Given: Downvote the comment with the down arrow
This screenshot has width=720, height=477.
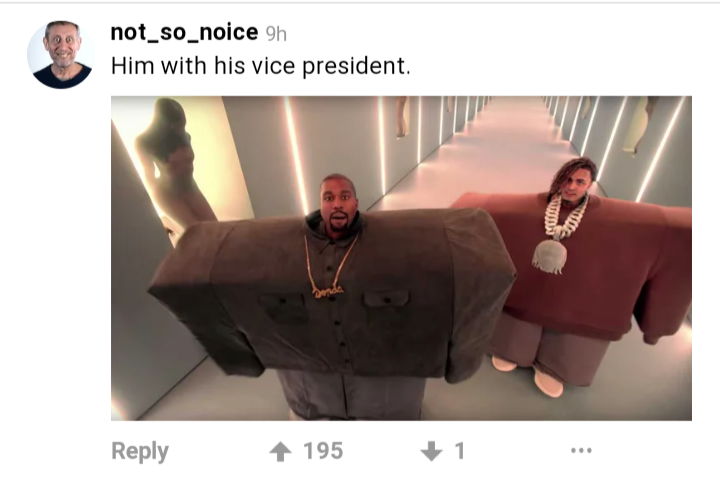Looking at the screenshot, I should pyautogui.click(x=431, y=451).
